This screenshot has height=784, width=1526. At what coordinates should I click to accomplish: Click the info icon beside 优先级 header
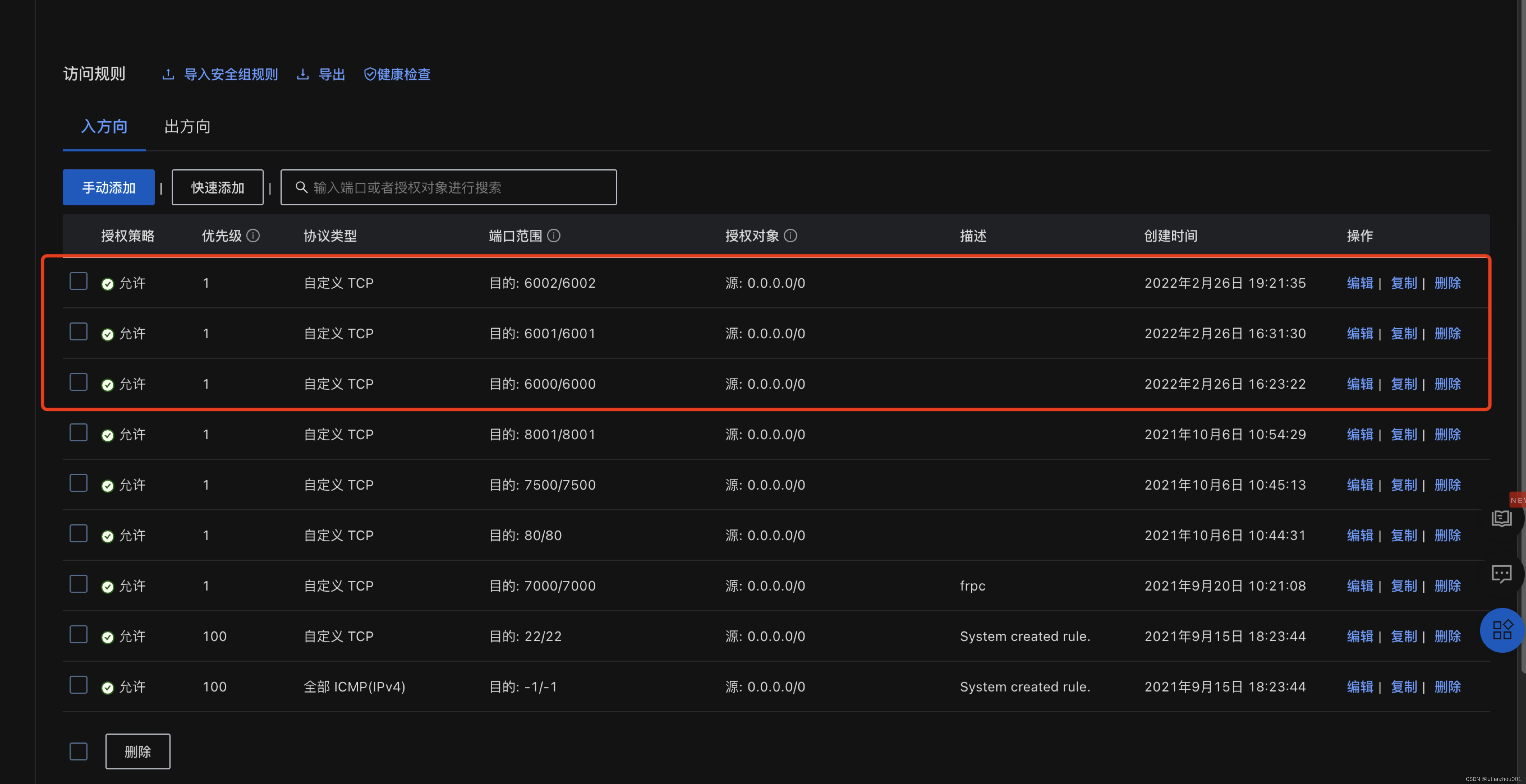click(x=253, y=236)
